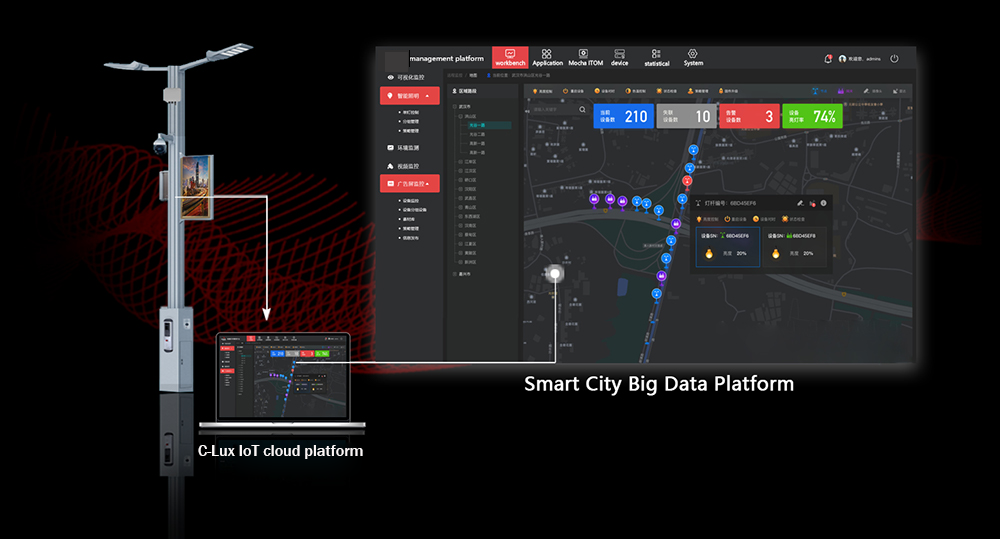This screenshot has height=539, width=1000.
Task: Click the notification bell icon
Action: pos(828,59)
